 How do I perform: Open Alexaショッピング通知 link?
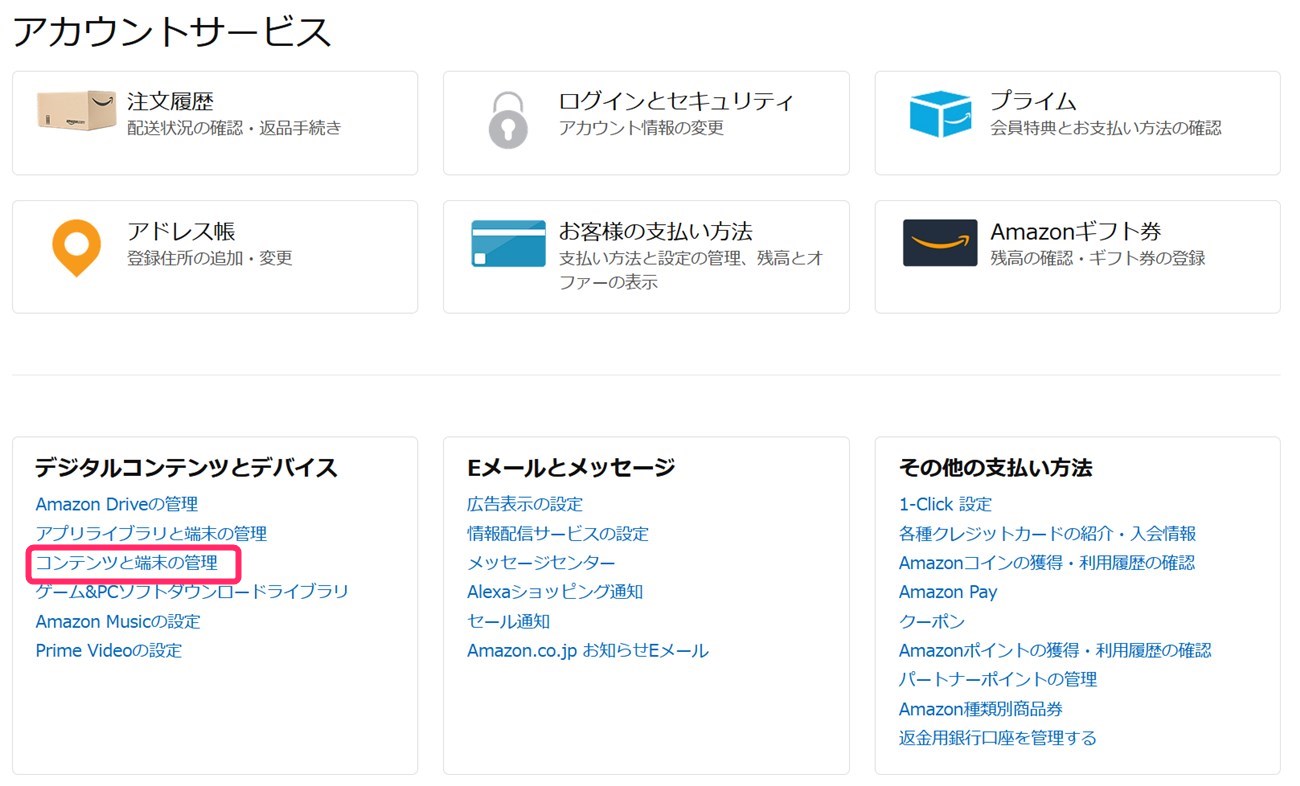pos(555,592)
